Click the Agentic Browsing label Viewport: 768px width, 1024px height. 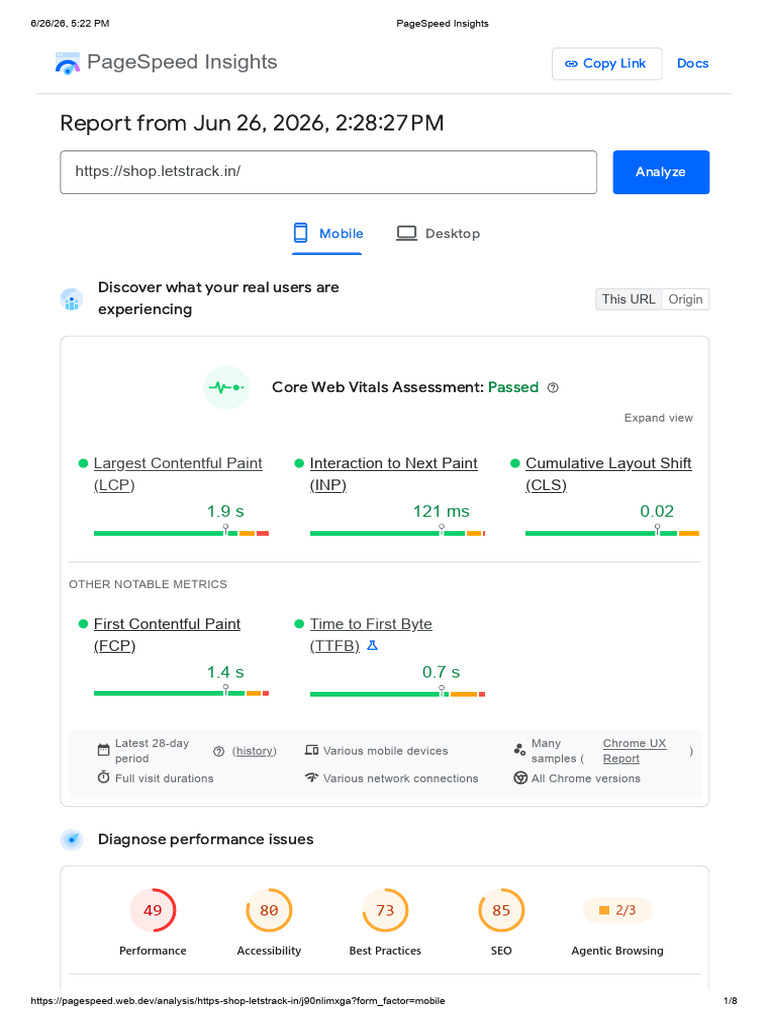tap(617, 951)
